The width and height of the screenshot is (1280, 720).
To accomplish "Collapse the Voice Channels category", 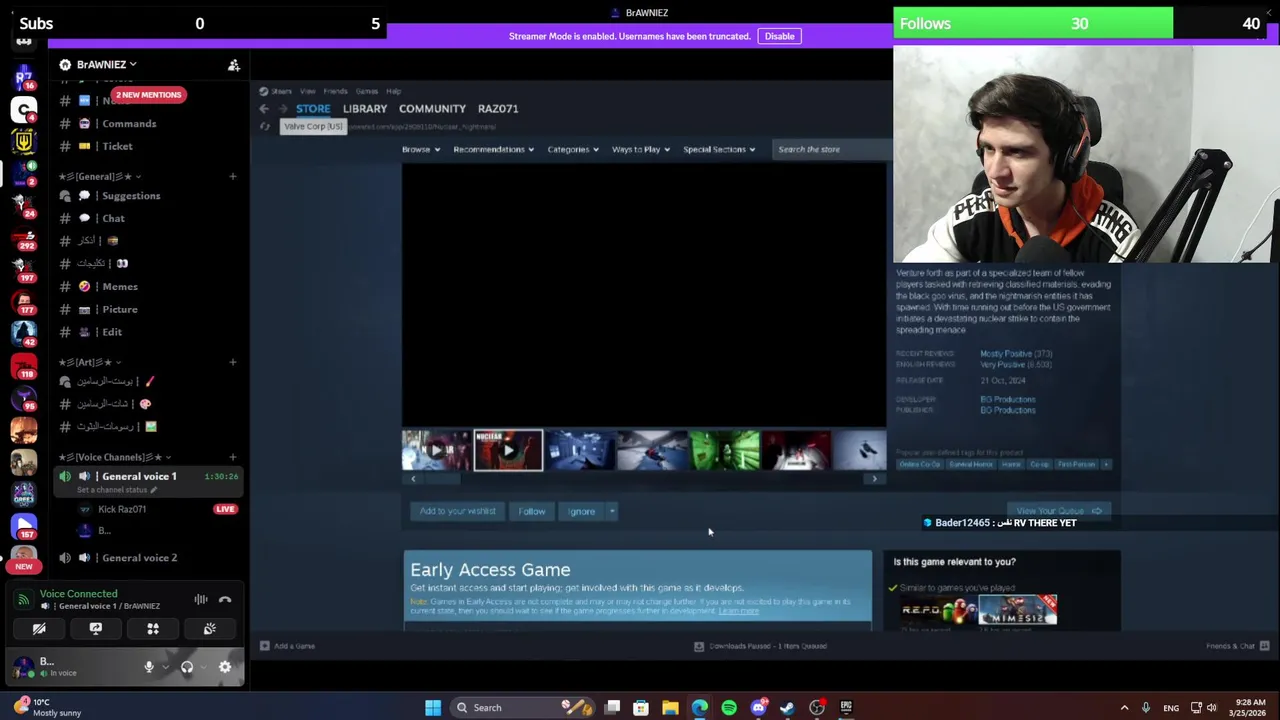I will [x=114, y=457].
